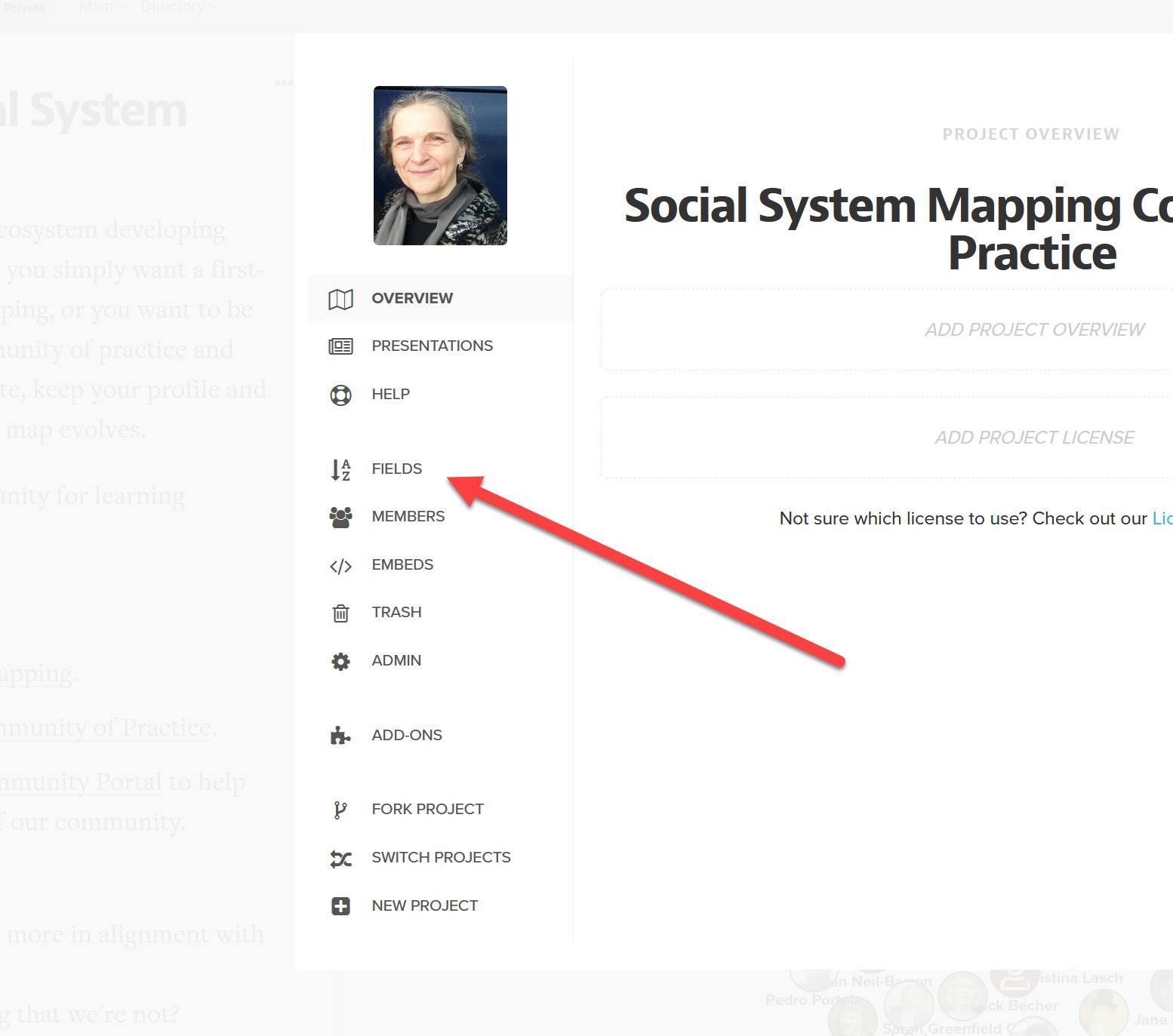Click the Social System Mapping project title

898,229
